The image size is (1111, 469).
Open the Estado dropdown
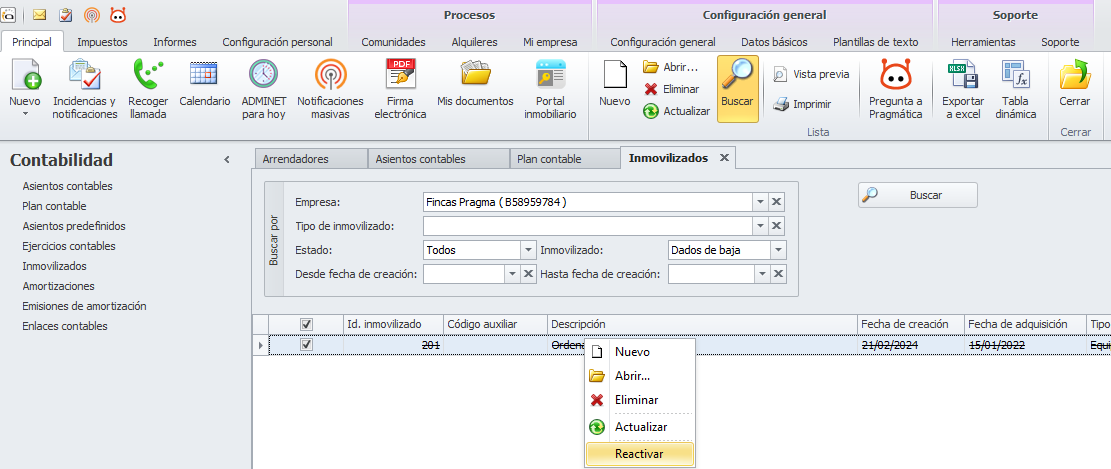coord(528,250)
